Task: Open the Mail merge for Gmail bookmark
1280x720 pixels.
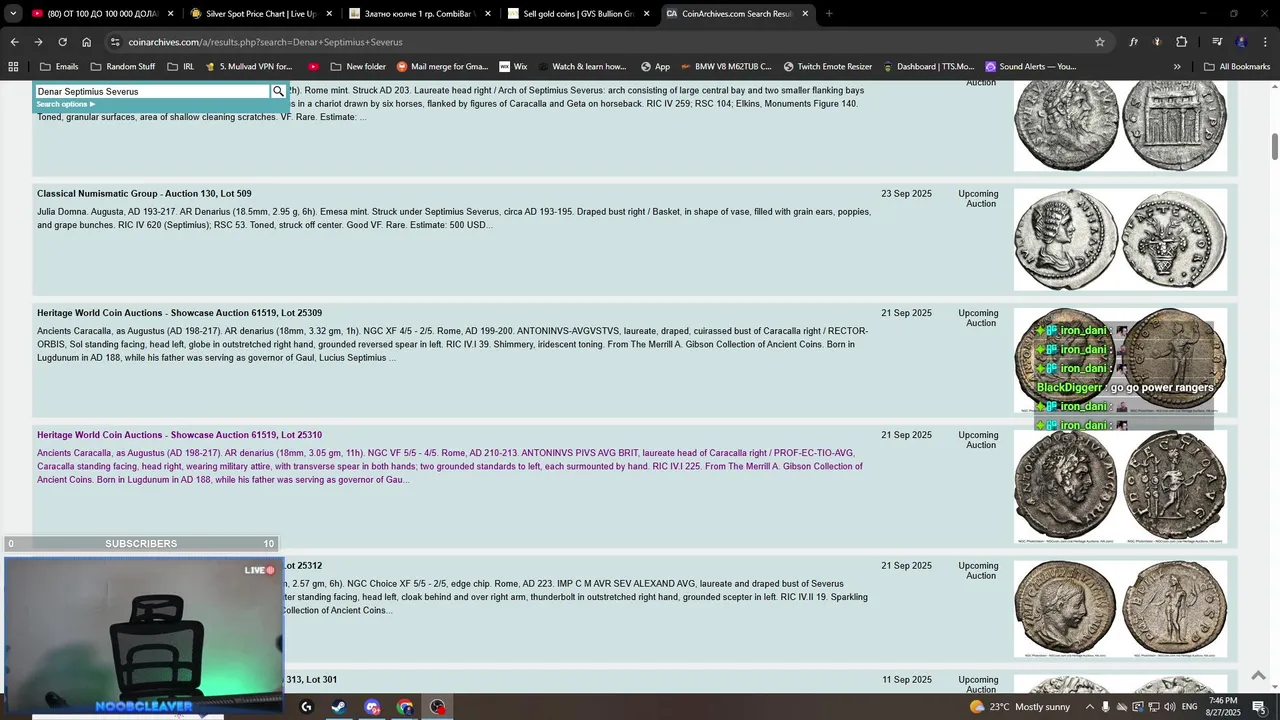Action: pos(442,67)
